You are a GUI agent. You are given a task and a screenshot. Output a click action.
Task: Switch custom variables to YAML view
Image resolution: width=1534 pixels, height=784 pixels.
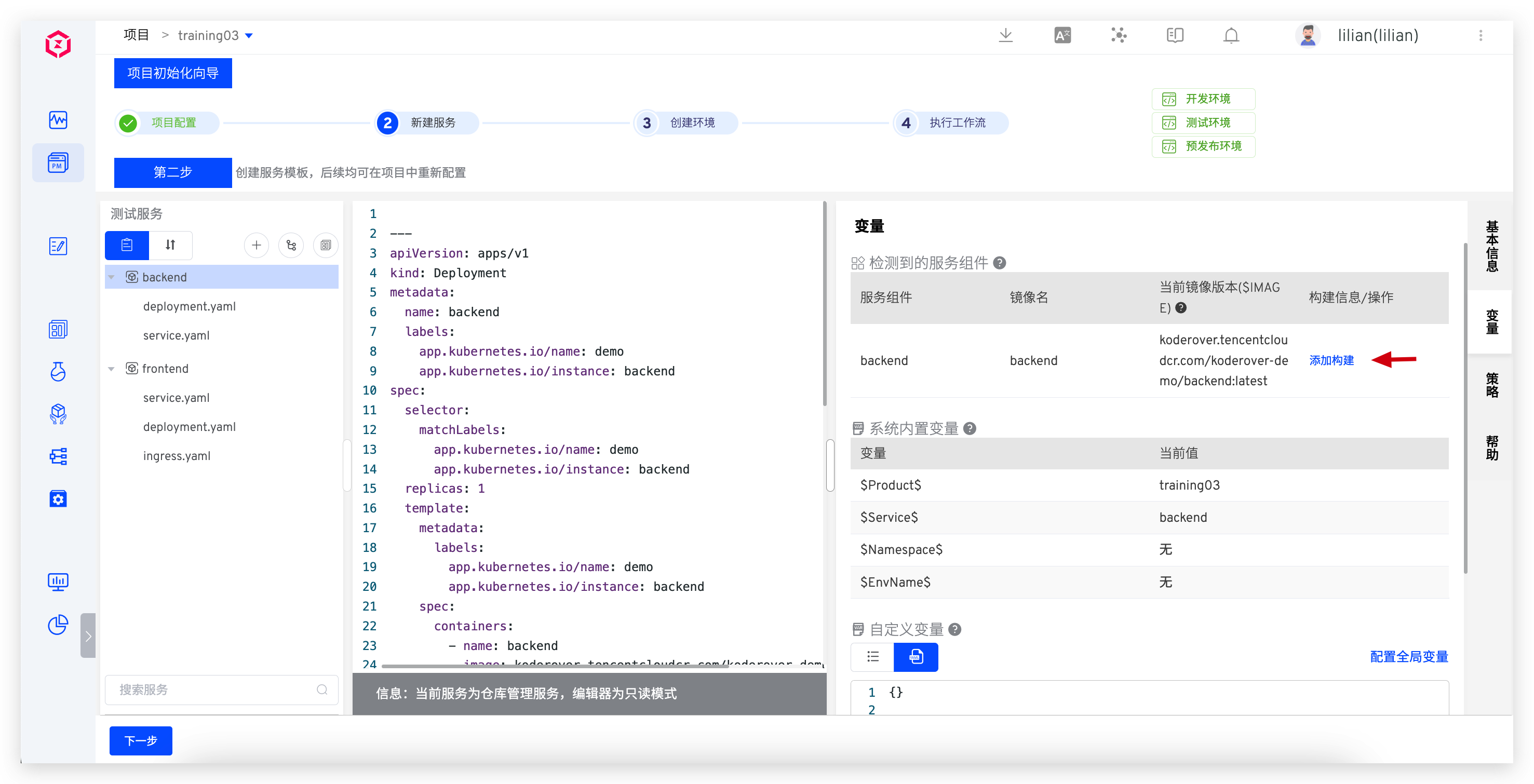click(x=917, y=657)
